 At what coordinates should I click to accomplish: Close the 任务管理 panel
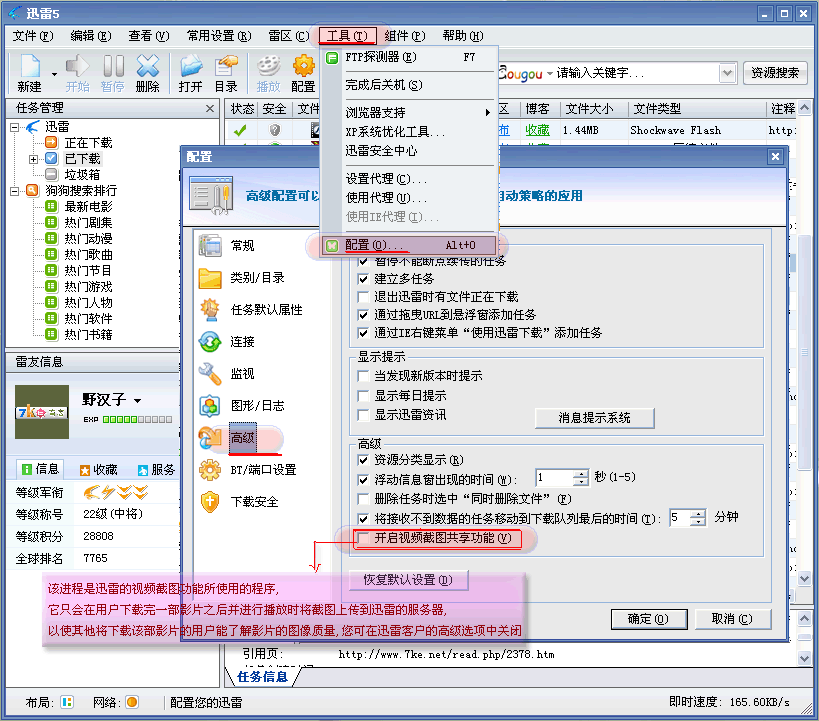point(210,109)
